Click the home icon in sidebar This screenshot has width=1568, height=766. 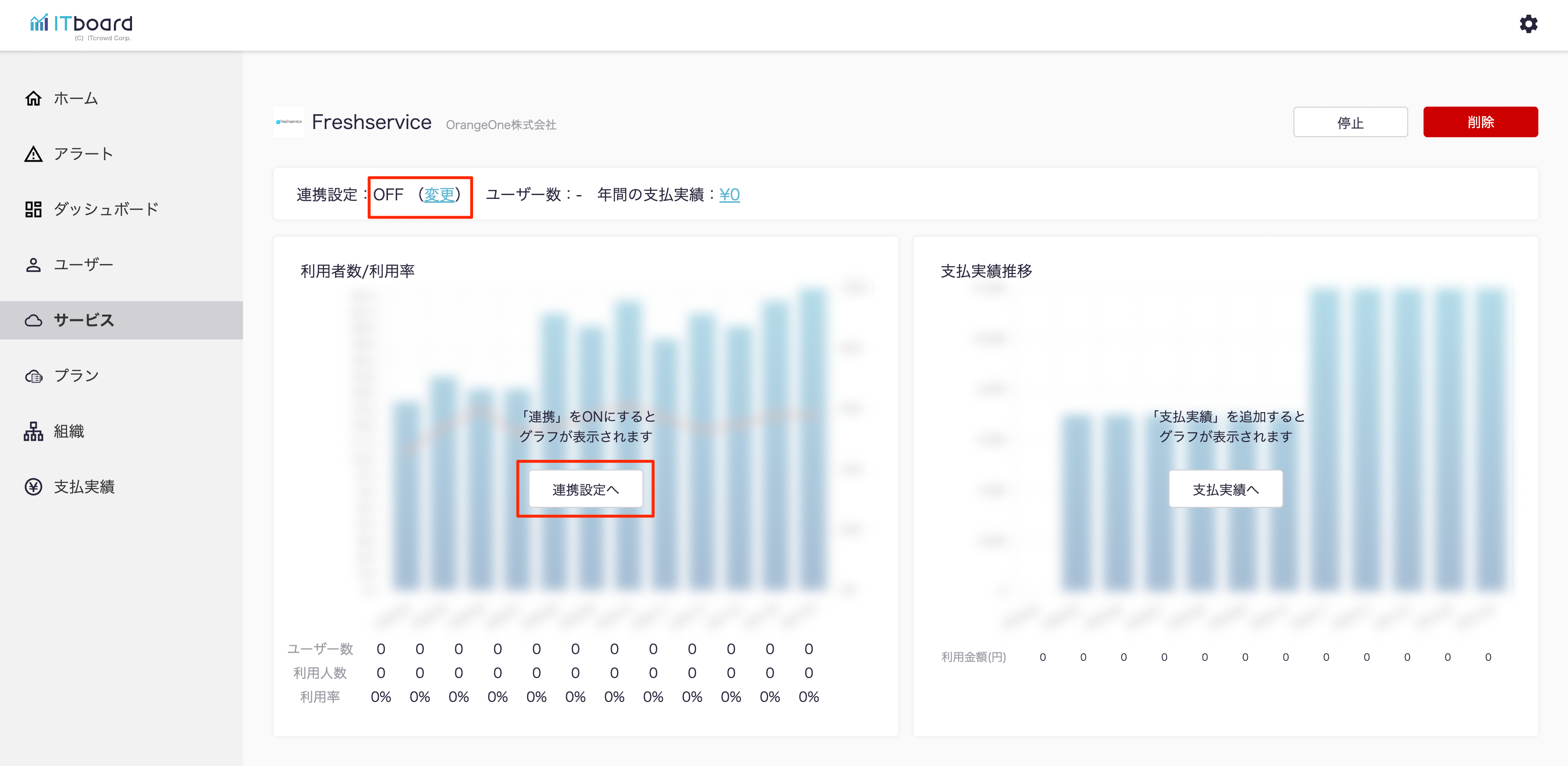tap(33, 98)
